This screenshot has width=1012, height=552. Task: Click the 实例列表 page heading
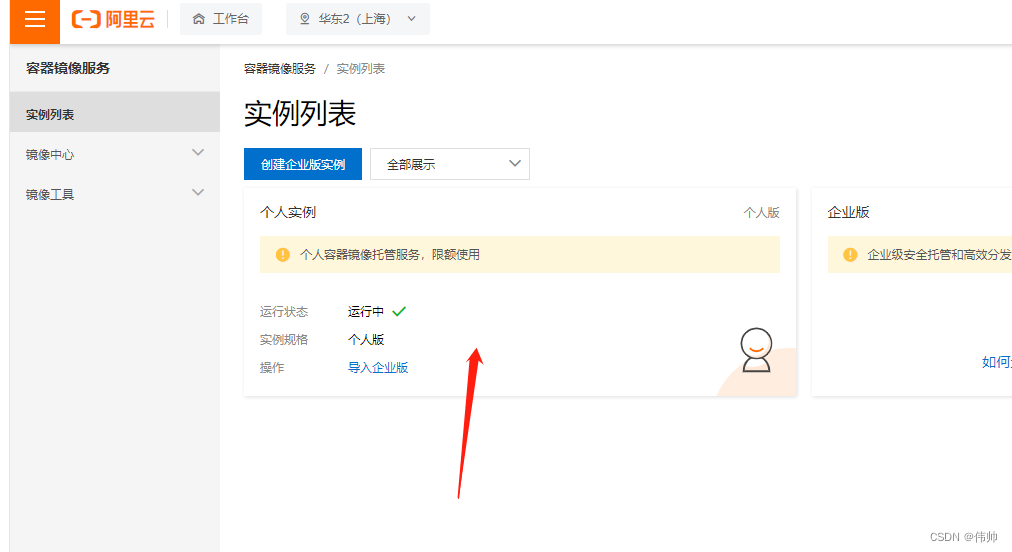click(x=300, y=114)
